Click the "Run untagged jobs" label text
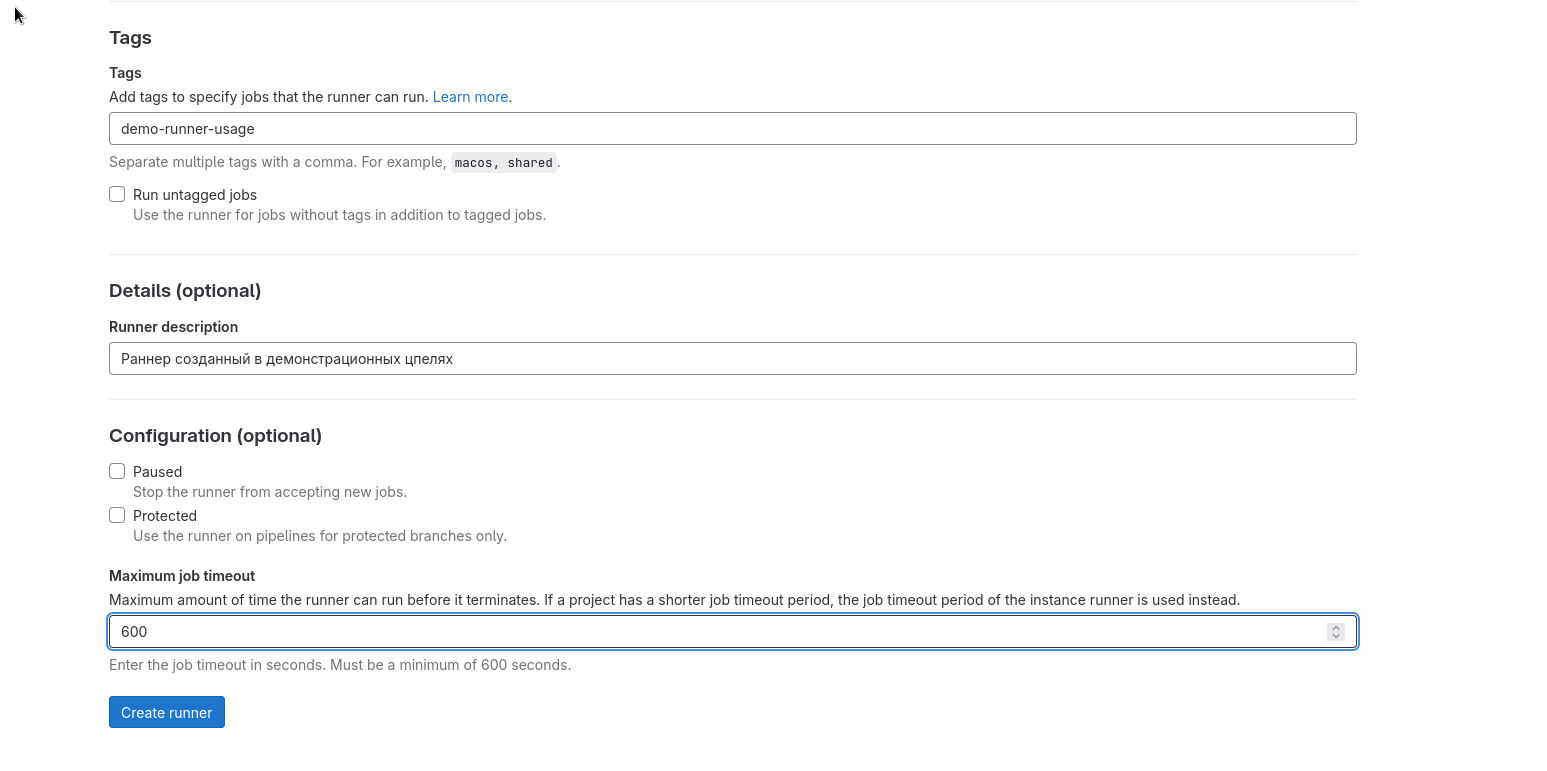Image resolution: width=1547 pixels, height=771 pixels. click(x=195, y=195)
